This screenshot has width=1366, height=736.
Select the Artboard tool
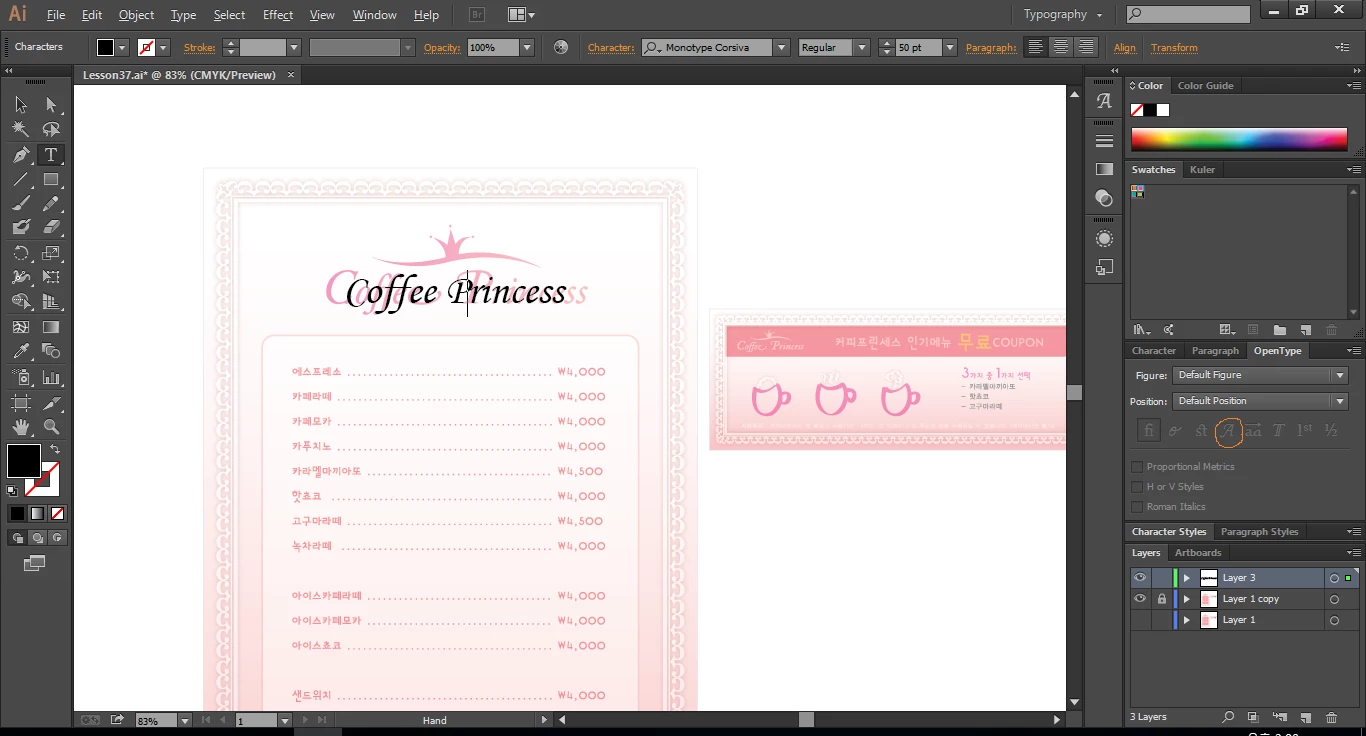[21, 403]
